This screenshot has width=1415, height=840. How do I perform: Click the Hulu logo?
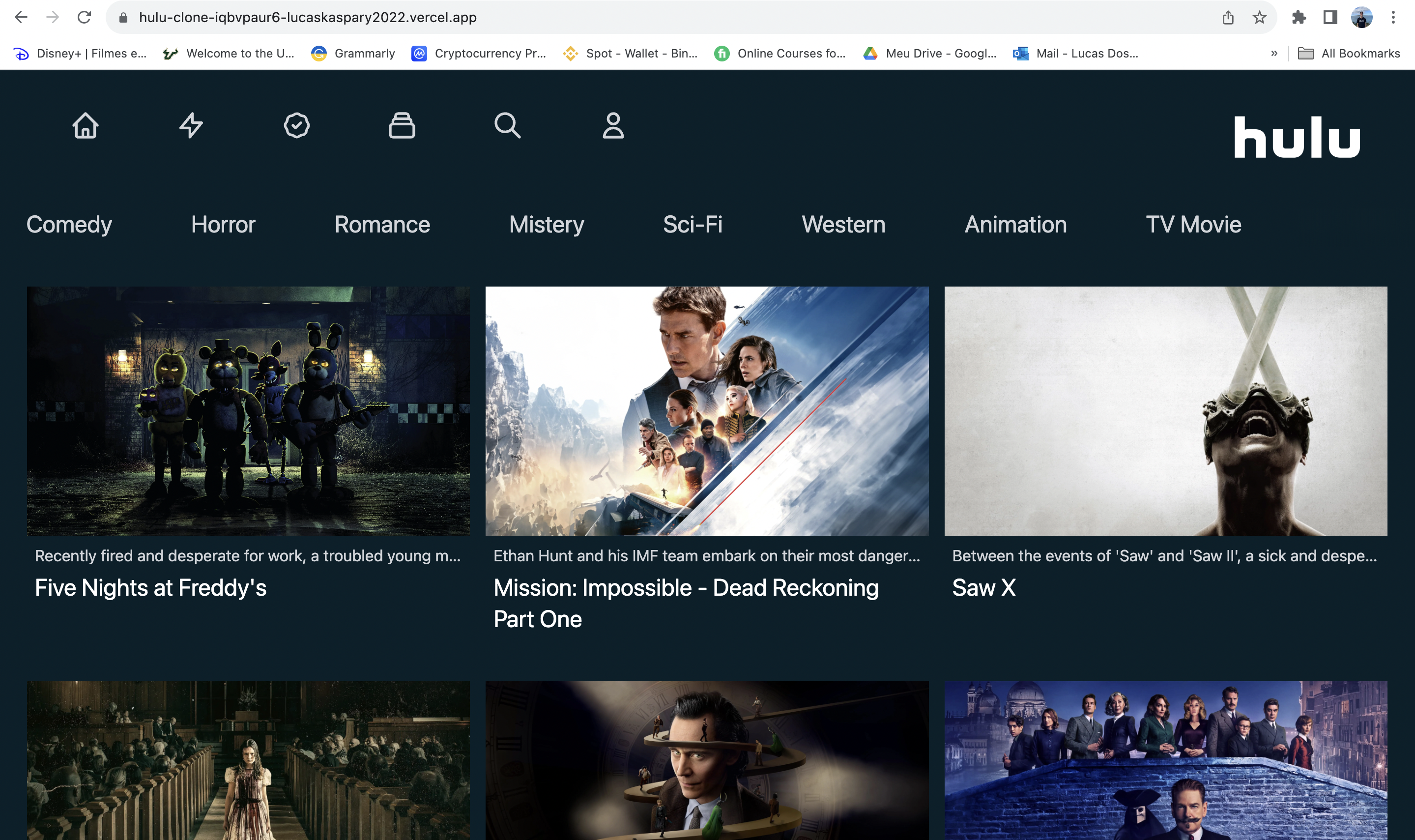point(1297,137)
